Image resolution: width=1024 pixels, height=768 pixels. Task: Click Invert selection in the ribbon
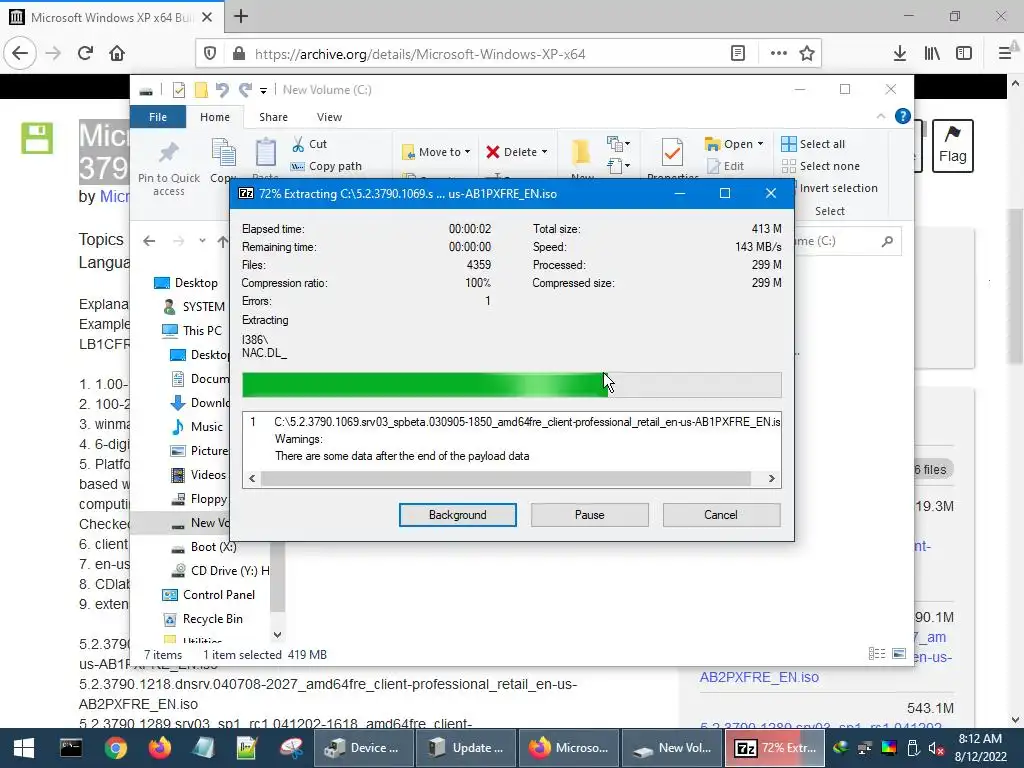click(x=839, y=188)
